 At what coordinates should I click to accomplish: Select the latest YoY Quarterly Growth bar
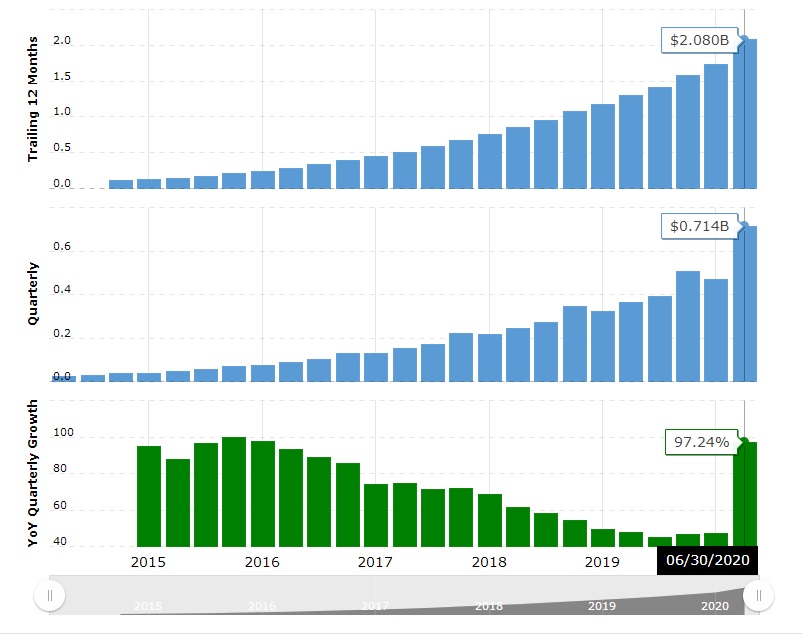[745, 494]
